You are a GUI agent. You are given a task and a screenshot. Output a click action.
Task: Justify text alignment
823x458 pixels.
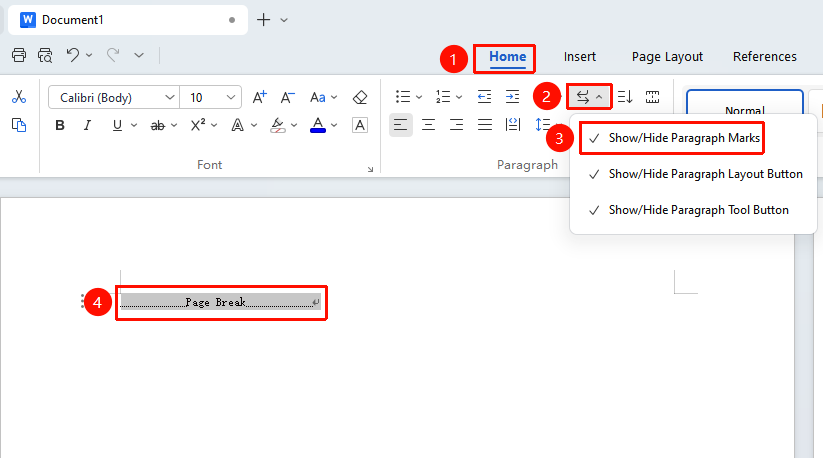tap(484, 125)
